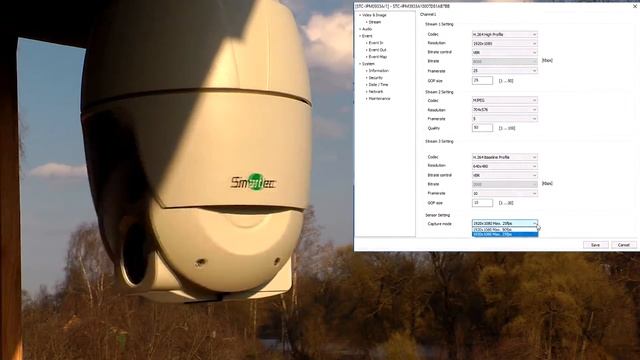Select Maintenance tree item

(380, 98)
